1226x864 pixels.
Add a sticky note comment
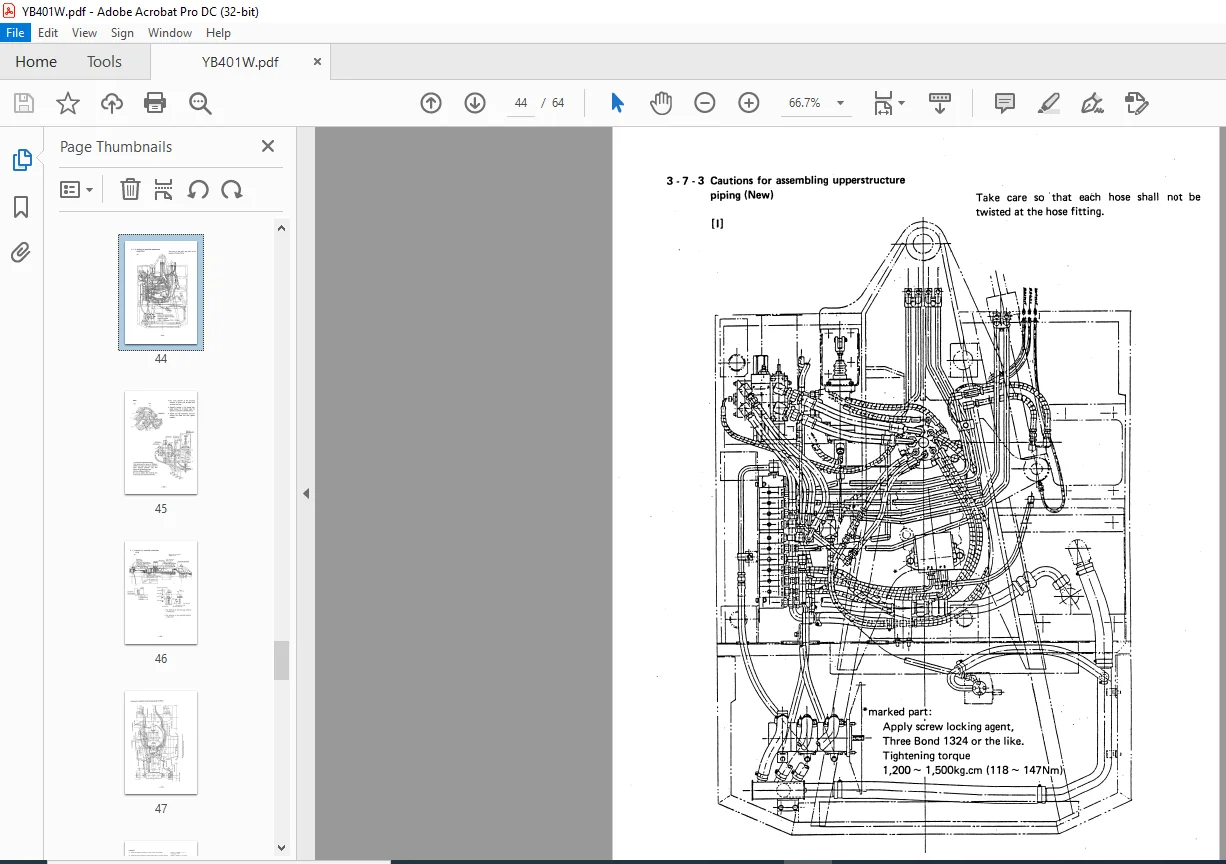[x=1005, y=103]
